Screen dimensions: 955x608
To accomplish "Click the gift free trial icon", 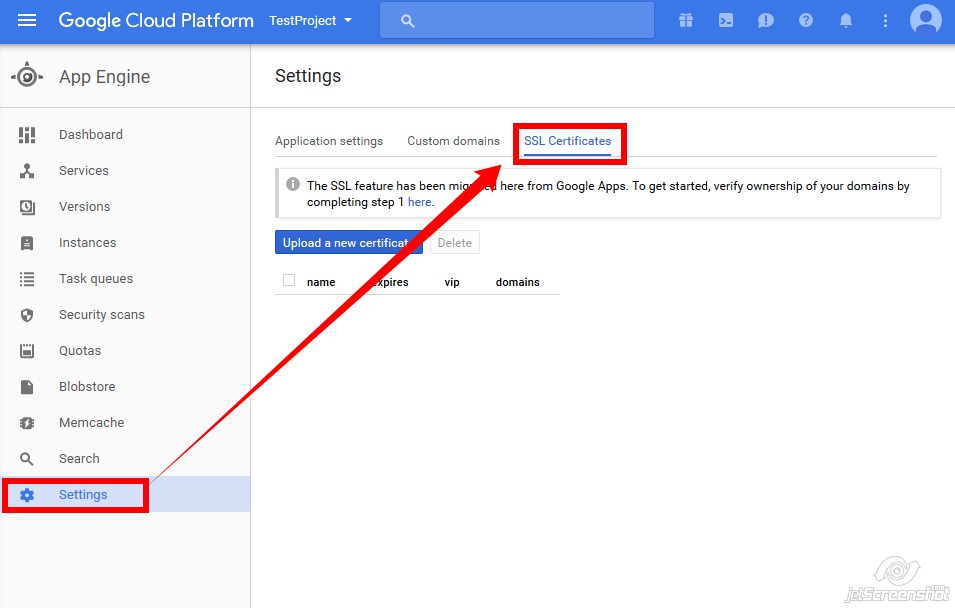I will [x=686, y=20].
